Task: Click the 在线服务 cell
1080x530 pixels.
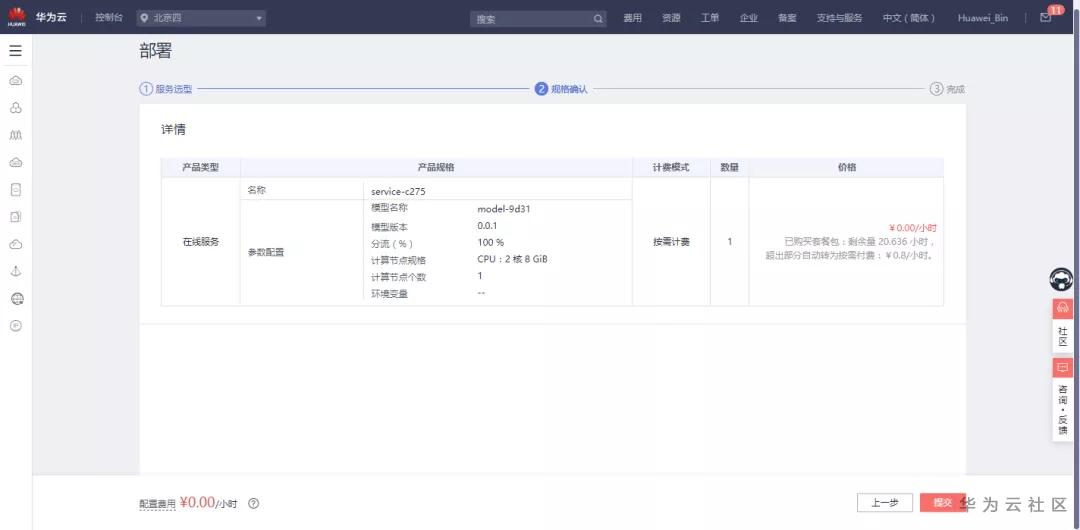Action: [200, 242]
